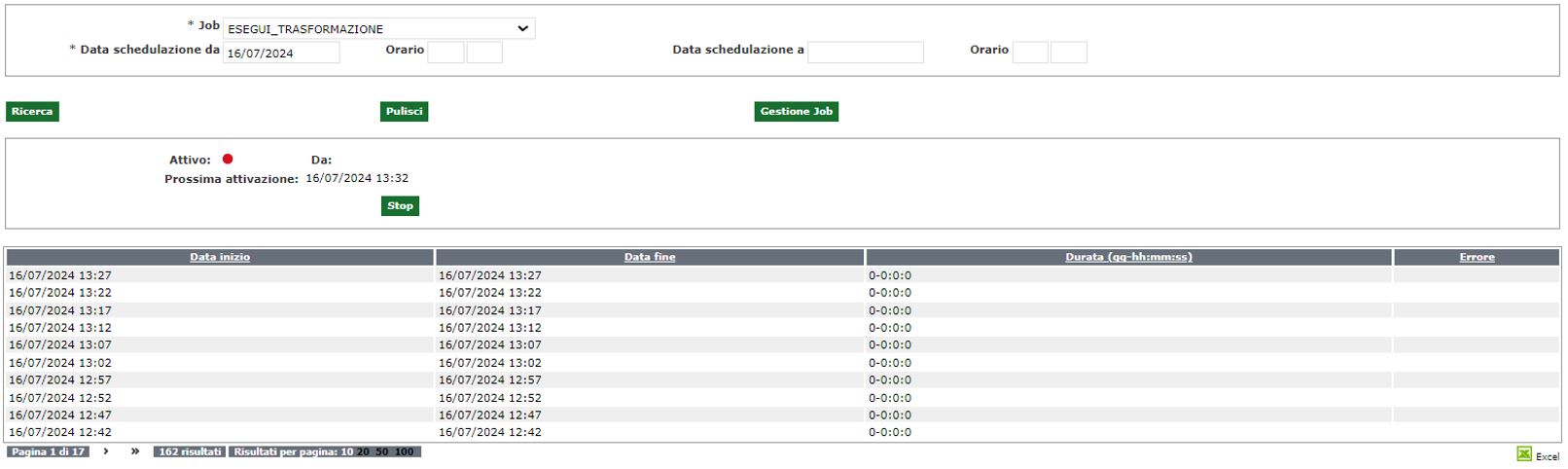
Task: Sort by Data fine column
Action: 650,257
